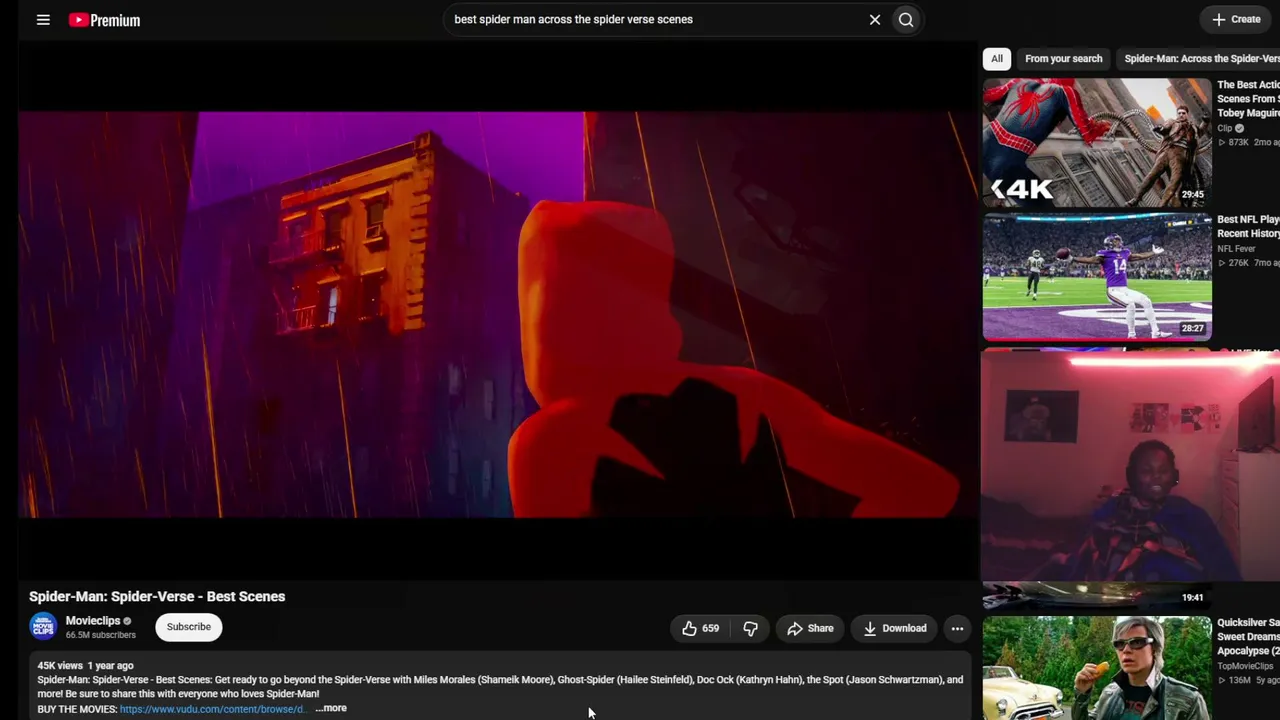This screenshot has height=720, width=1280.
Task: Open The Best Action Scenes video title
Action: coord(1248,99)
